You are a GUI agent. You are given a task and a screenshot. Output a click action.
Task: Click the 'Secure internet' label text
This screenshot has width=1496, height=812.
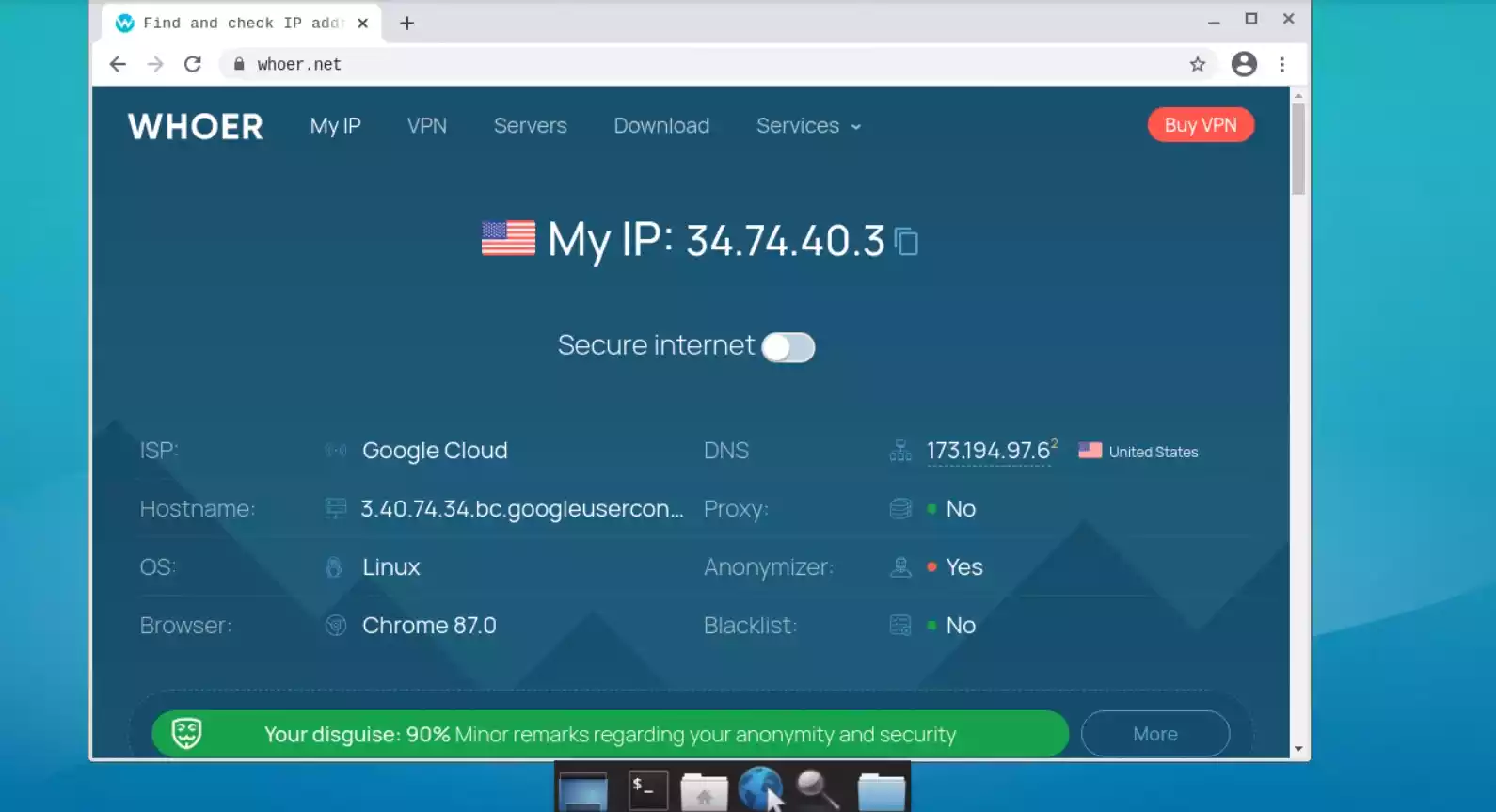(656, 345)
